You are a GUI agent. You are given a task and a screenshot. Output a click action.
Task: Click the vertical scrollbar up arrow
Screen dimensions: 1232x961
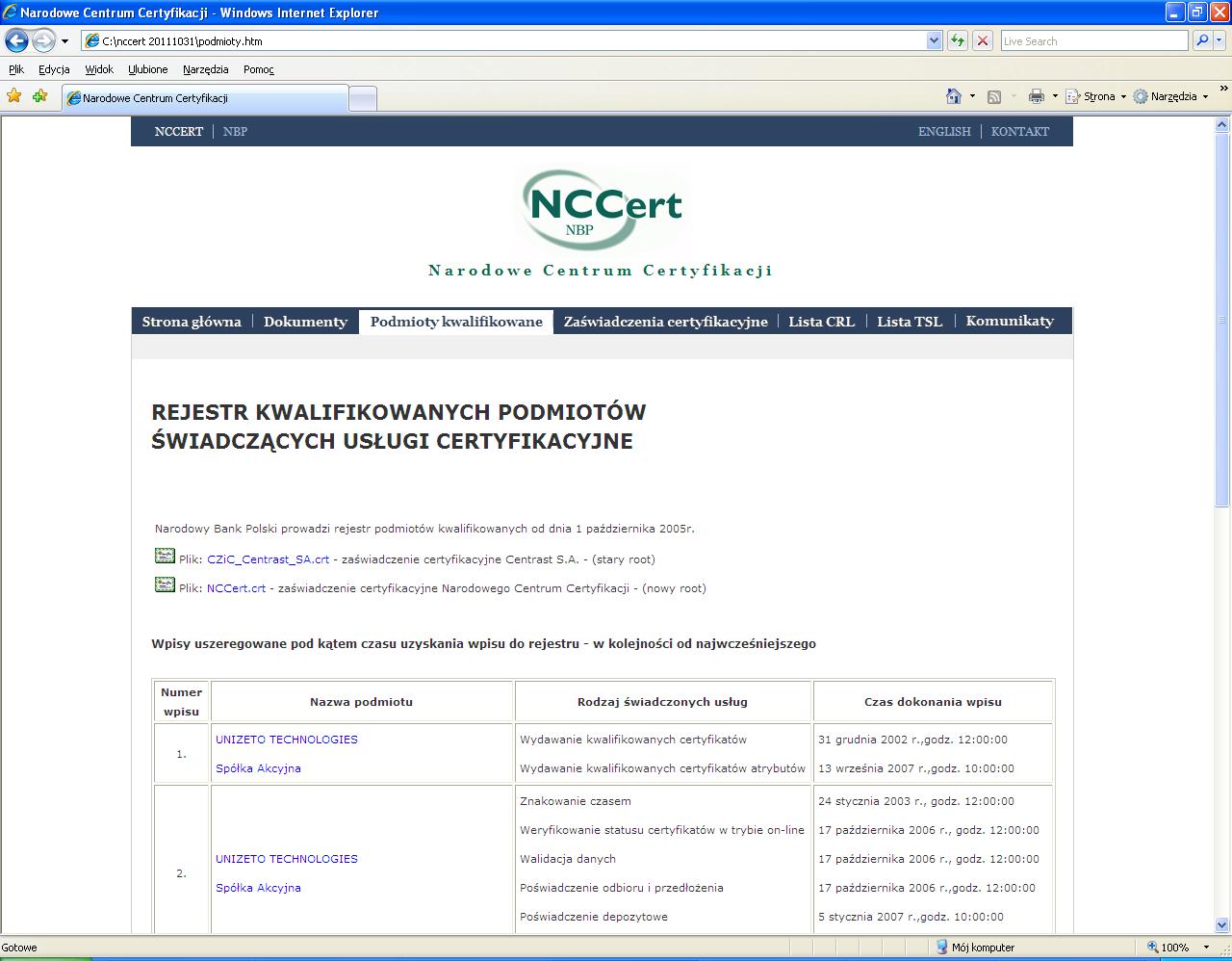tap(1223, 124)
